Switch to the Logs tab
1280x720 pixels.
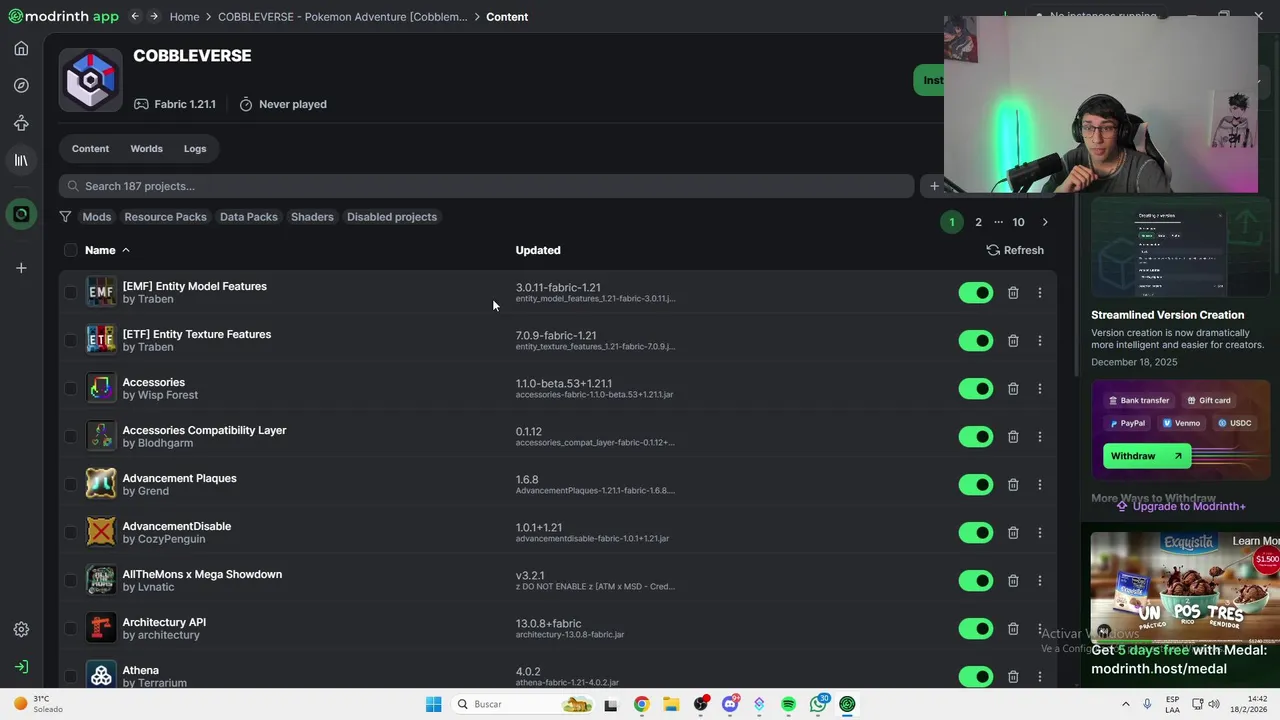click(195, 148)
